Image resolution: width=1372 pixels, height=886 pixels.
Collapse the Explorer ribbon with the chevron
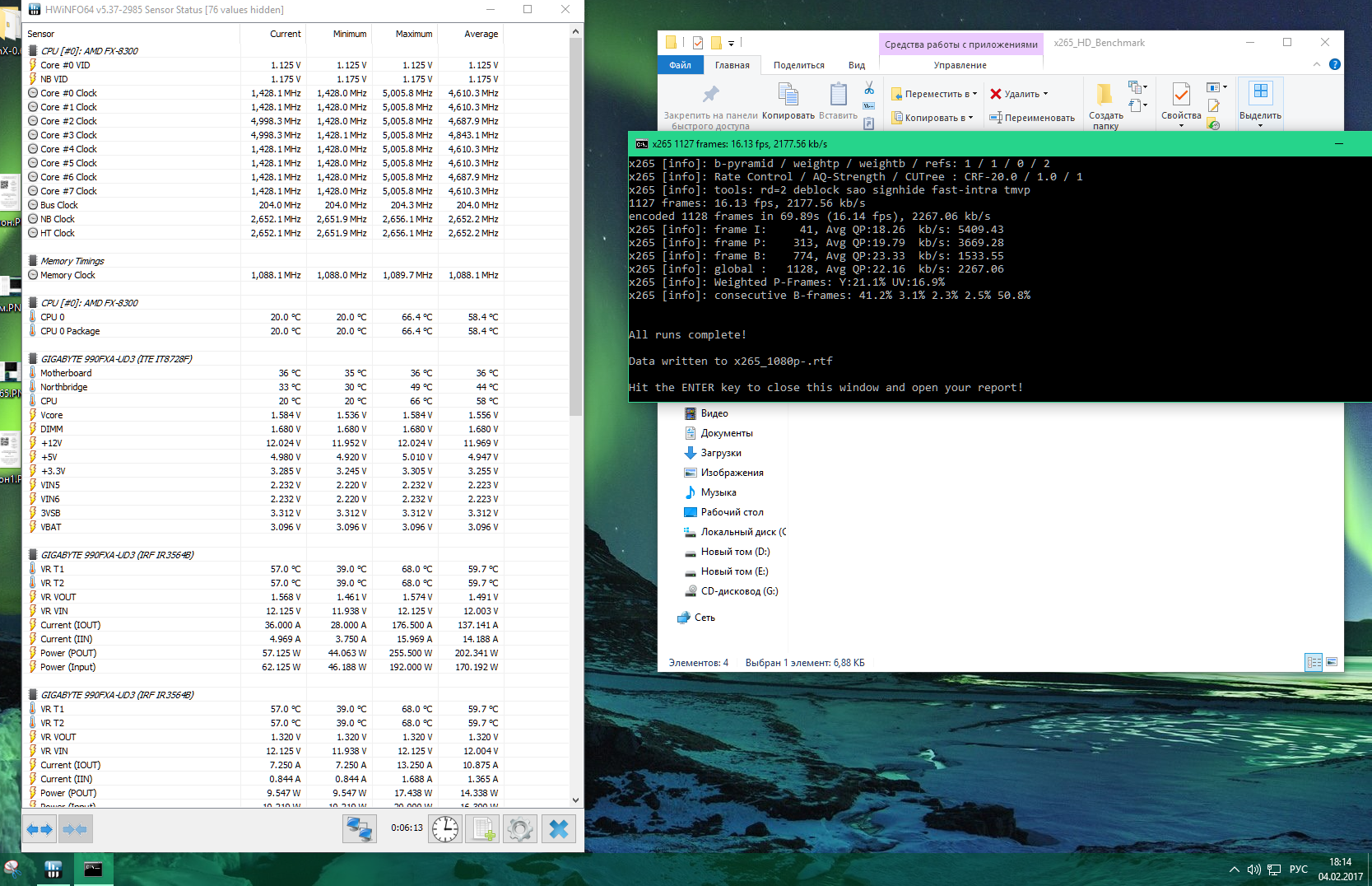pyautogui.click(x=1316, y=64)
